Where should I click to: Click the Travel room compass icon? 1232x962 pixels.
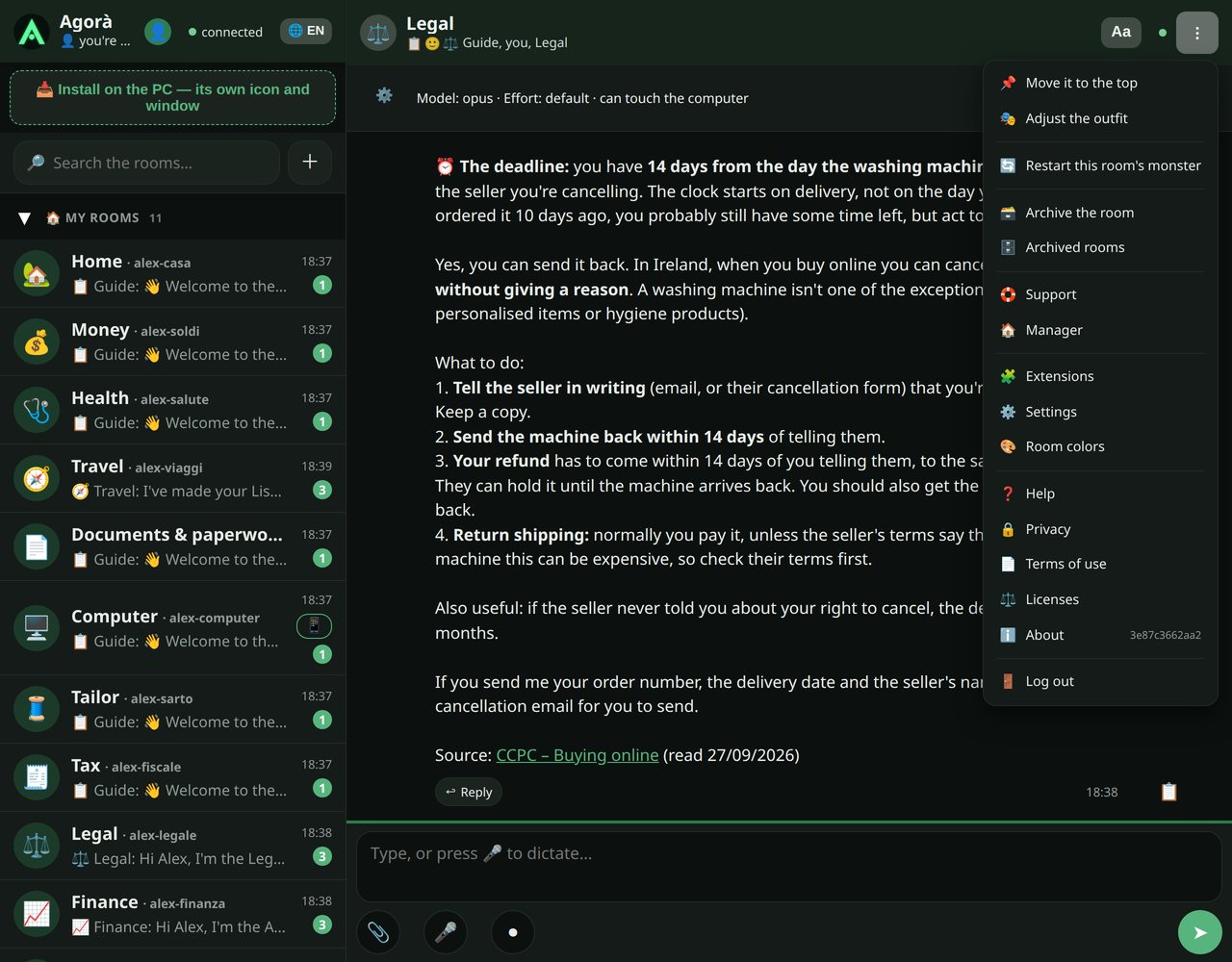tap(37, 478)
